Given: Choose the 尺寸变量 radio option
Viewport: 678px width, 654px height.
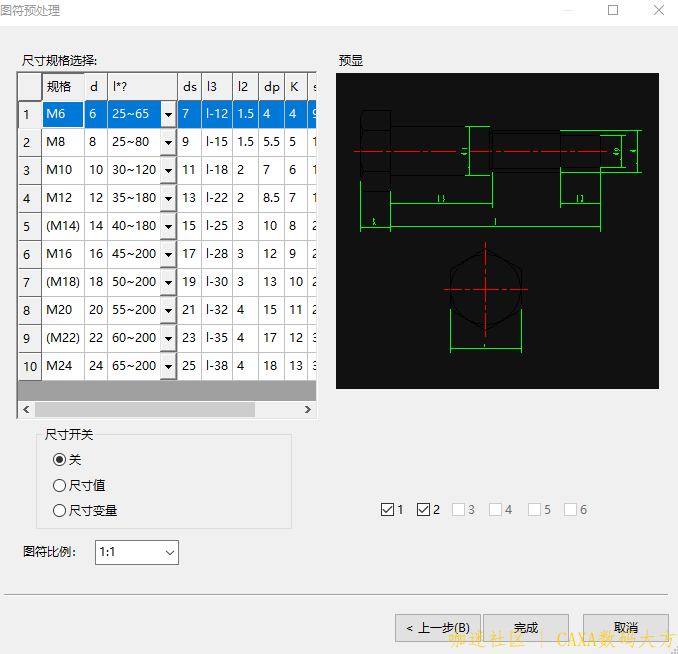Looking at the screenshot, I should pyautogui.click(x=59, y=510).
